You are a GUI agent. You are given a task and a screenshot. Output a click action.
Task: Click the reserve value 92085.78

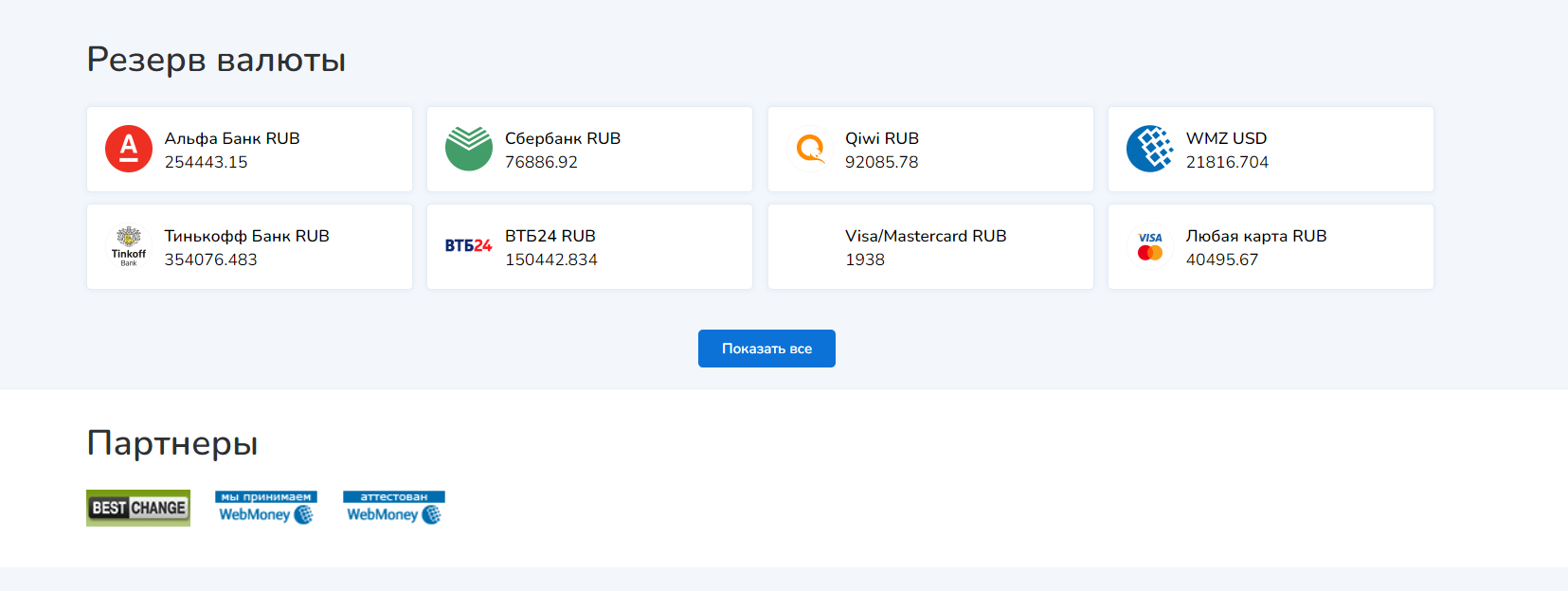[882, 162]
